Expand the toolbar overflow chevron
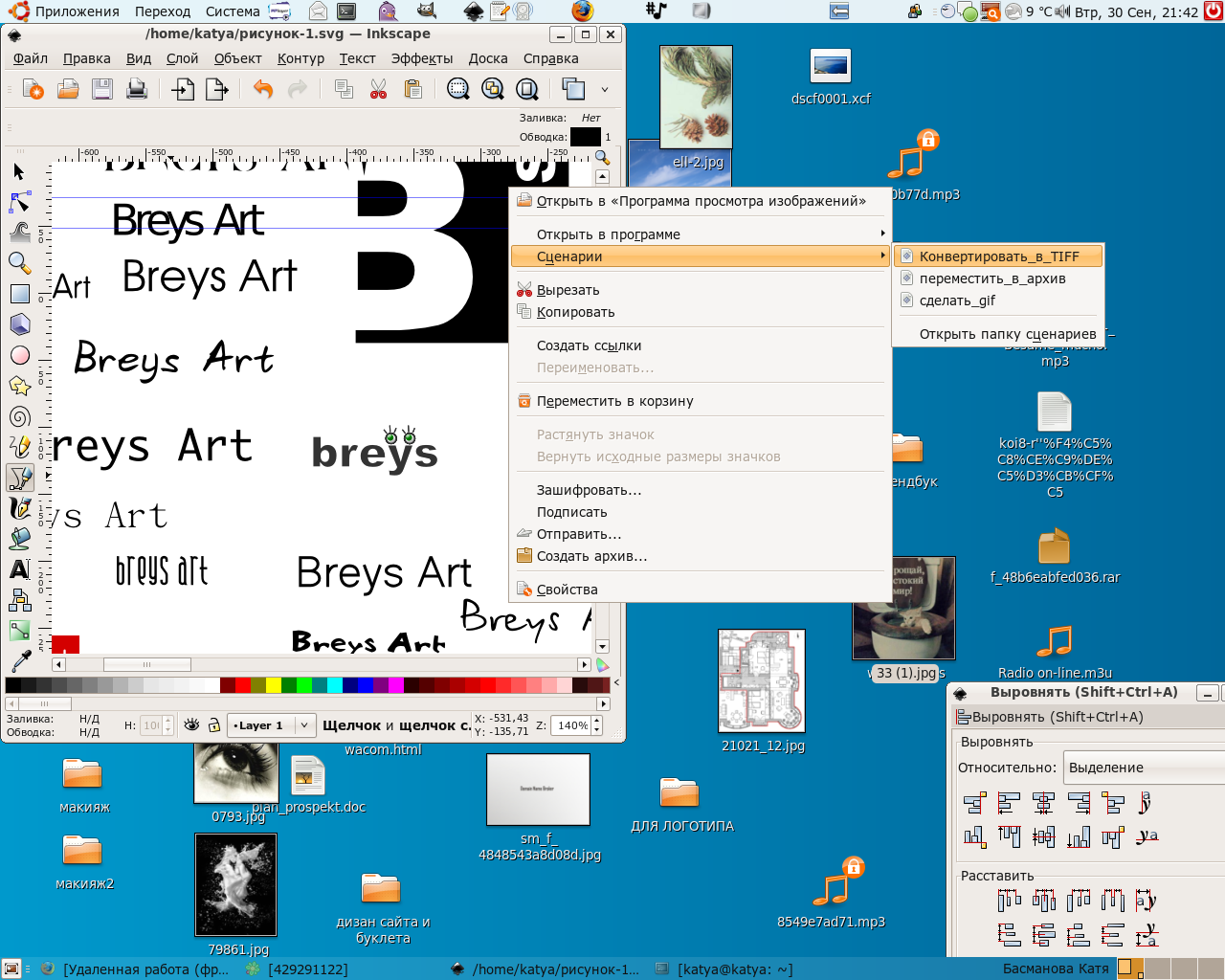Image resolution: width=1225 pixels, height=980 pixels. (605, 90)
